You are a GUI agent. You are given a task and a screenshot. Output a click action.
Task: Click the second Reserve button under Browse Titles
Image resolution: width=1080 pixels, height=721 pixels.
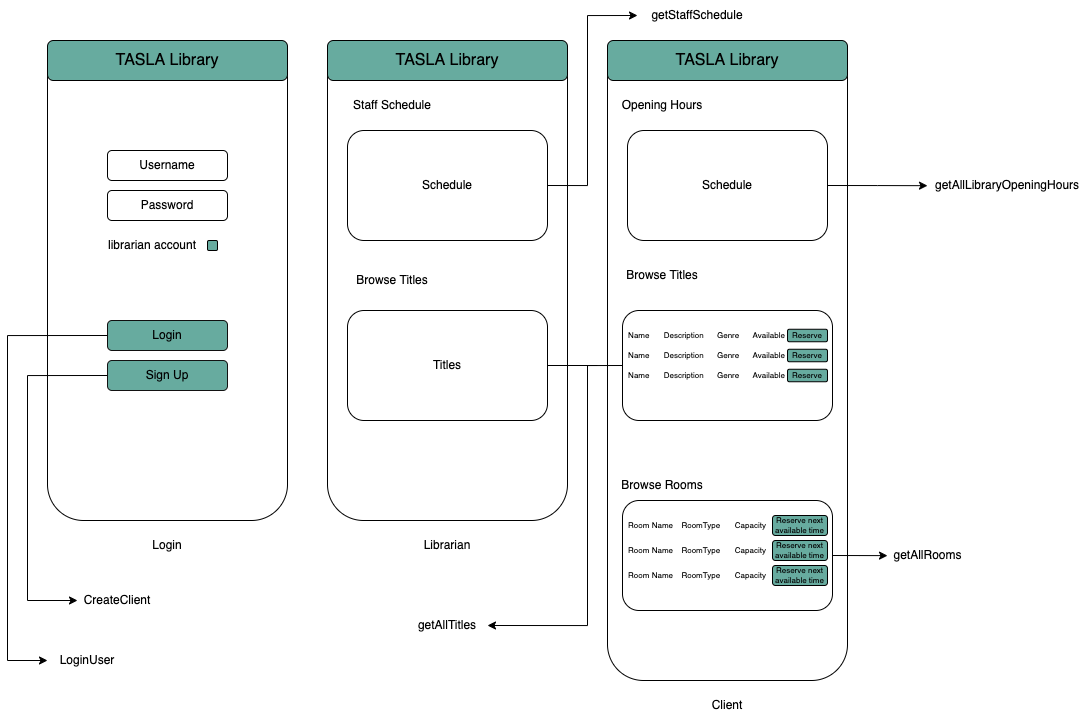807,355
